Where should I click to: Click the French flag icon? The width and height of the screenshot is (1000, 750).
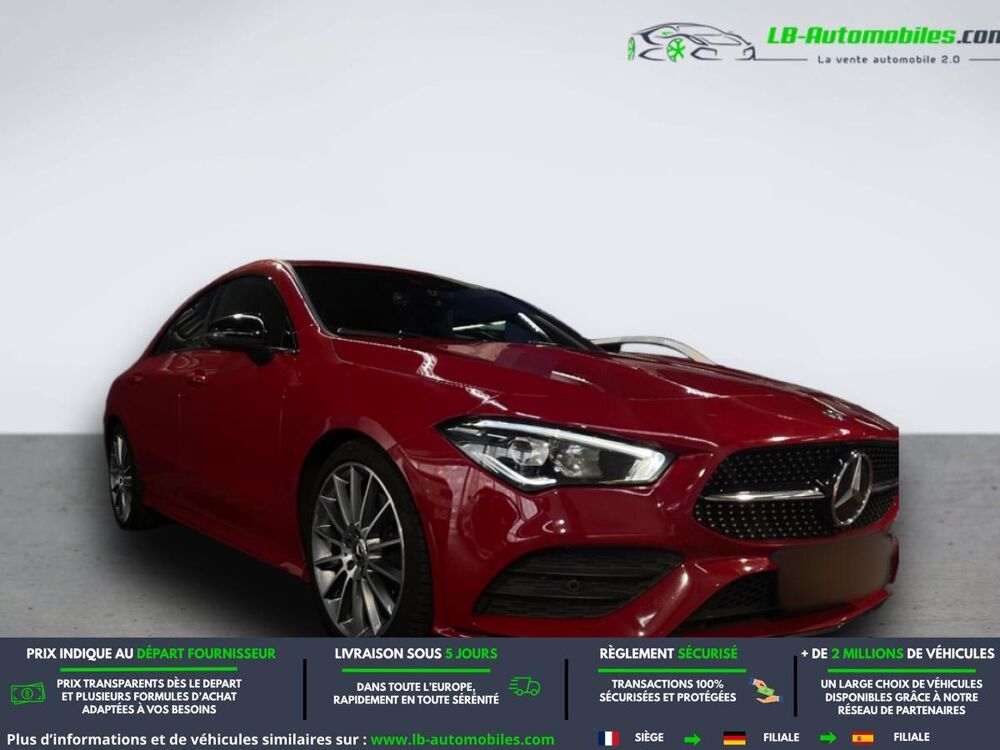[608, 738]
